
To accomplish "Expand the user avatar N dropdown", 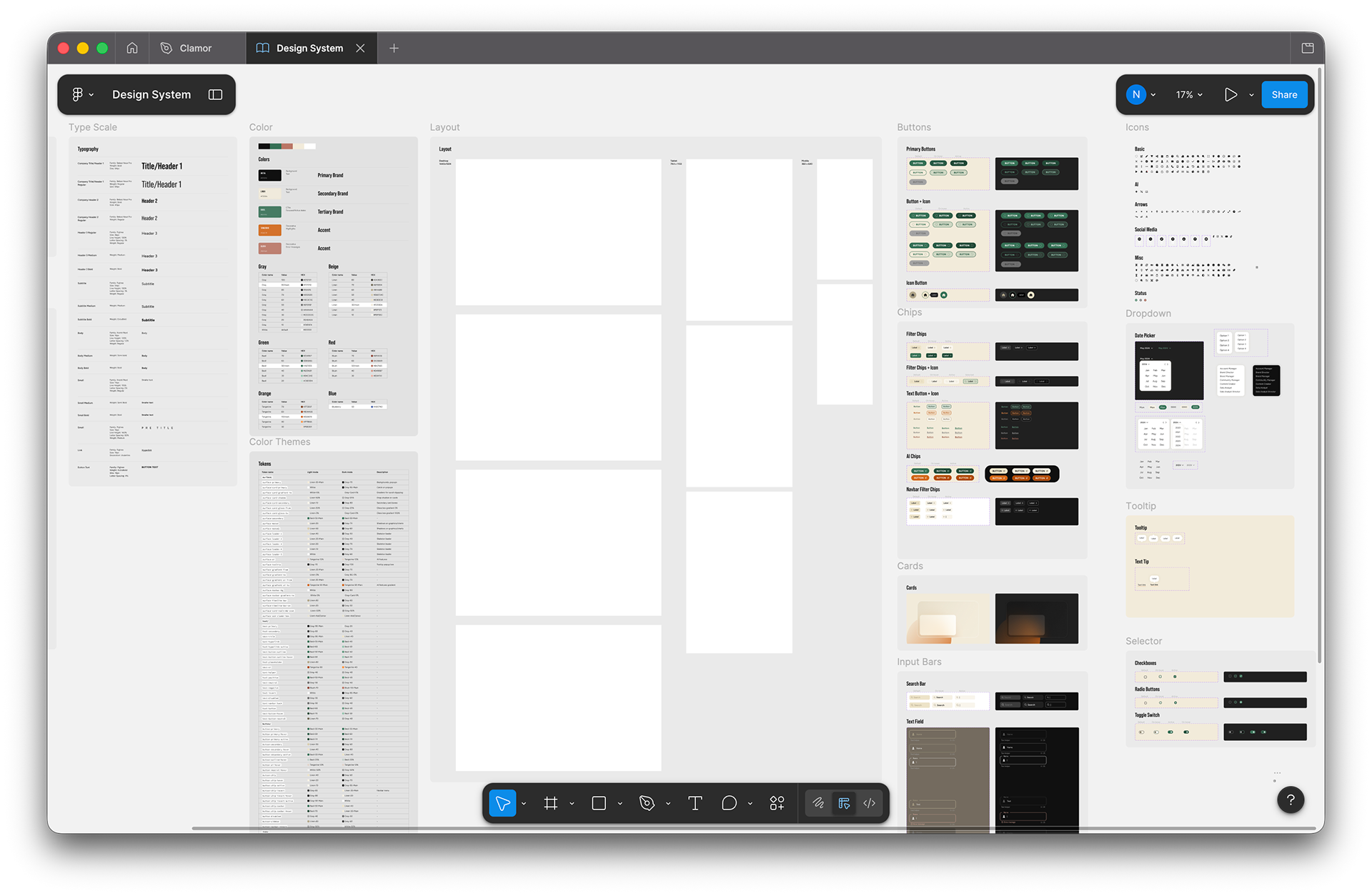I will point(1153,94).
